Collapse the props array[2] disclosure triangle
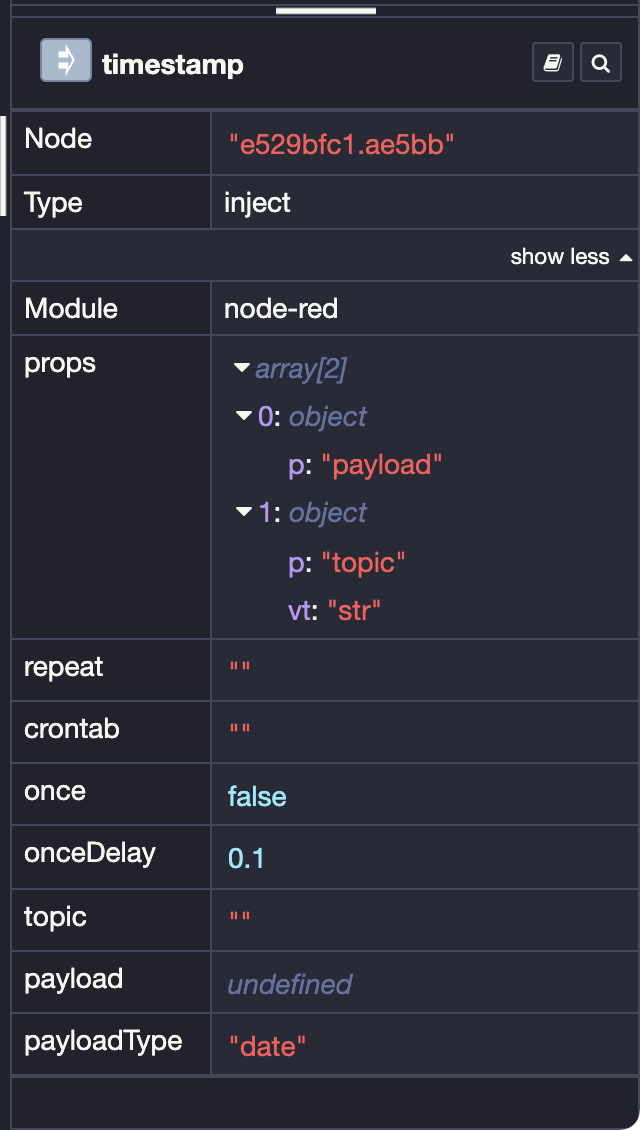 point(241,367)
